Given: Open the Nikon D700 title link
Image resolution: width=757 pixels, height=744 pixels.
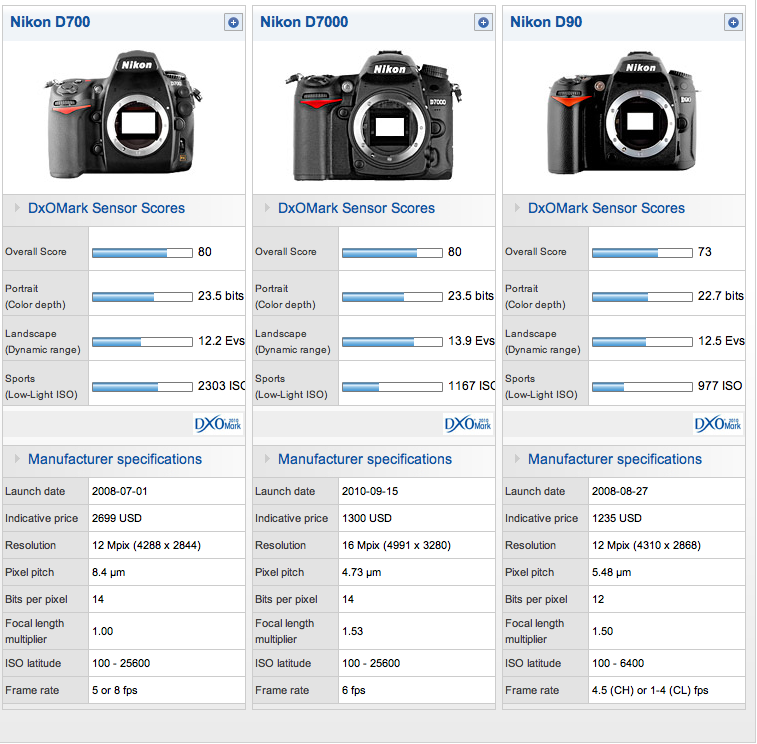Looking at the screenshot, I should pyautogui.click(x=50, y=22).
